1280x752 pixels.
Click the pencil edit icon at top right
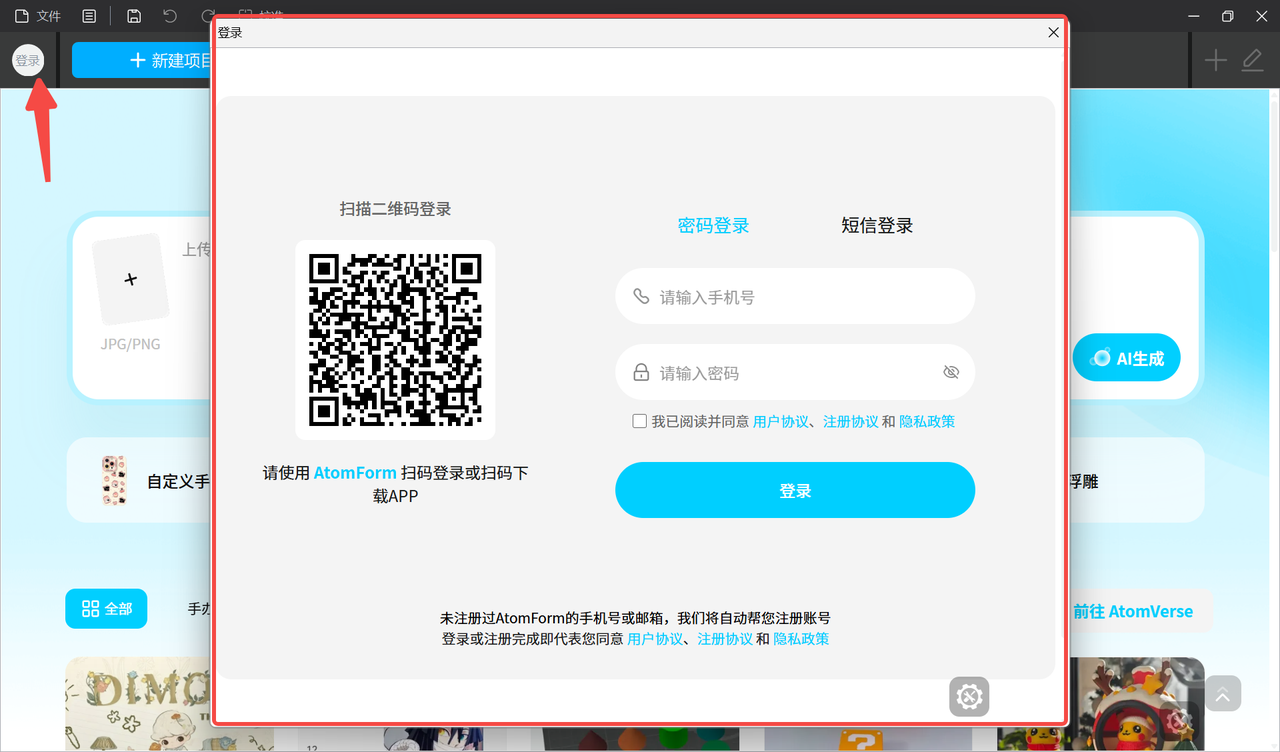[x=1252, y=61]
